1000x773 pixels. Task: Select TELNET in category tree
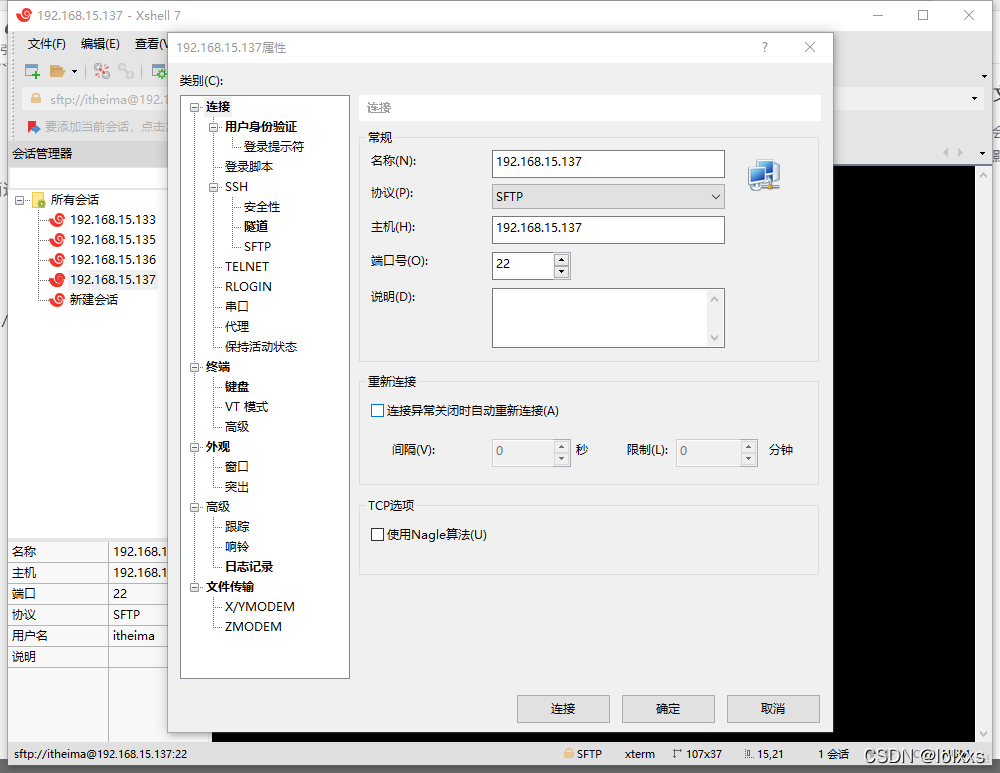click(x=247, y=267)
